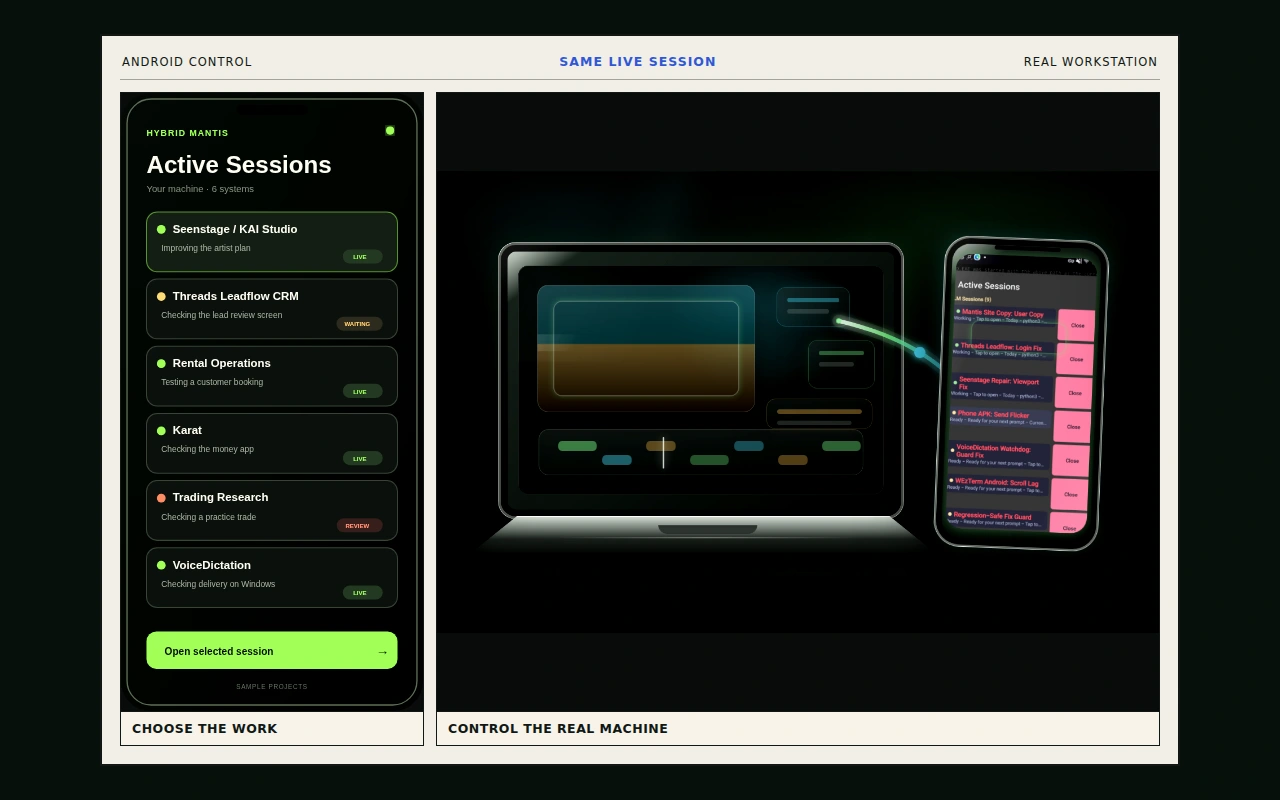Click the "Testing a customer booking" text
The height and width of the screenshot is (800, 1280).
[212, 382]
